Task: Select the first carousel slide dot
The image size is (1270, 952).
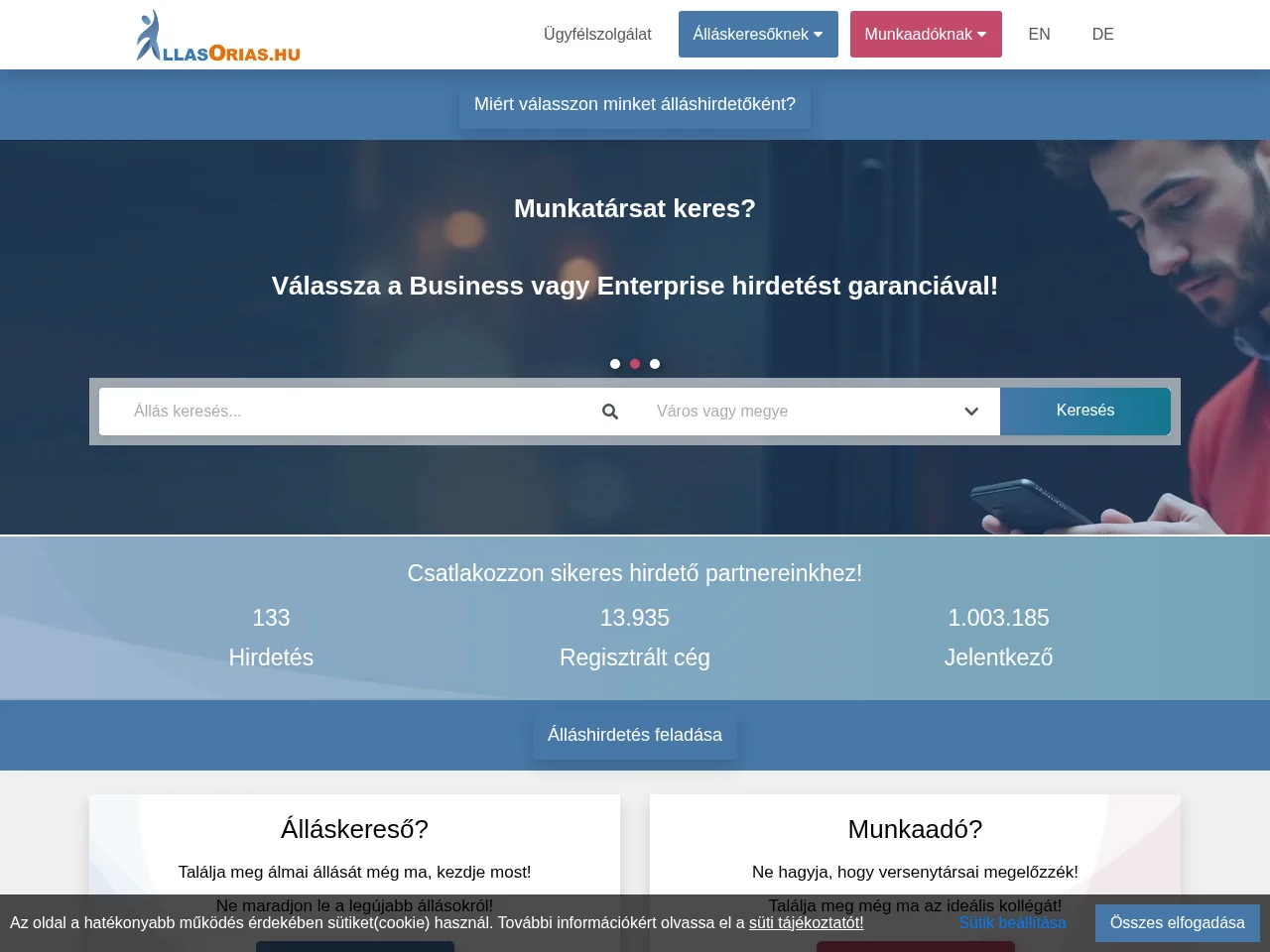Action: pos(615,364)
